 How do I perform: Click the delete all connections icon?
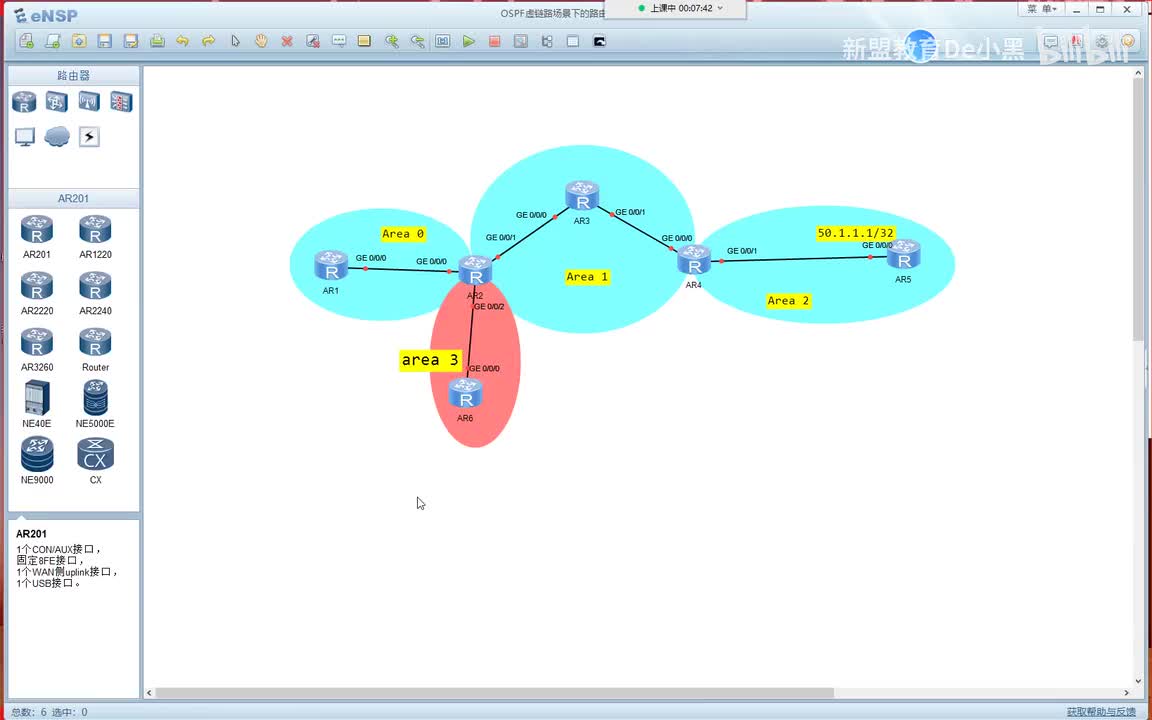[313, 41]
